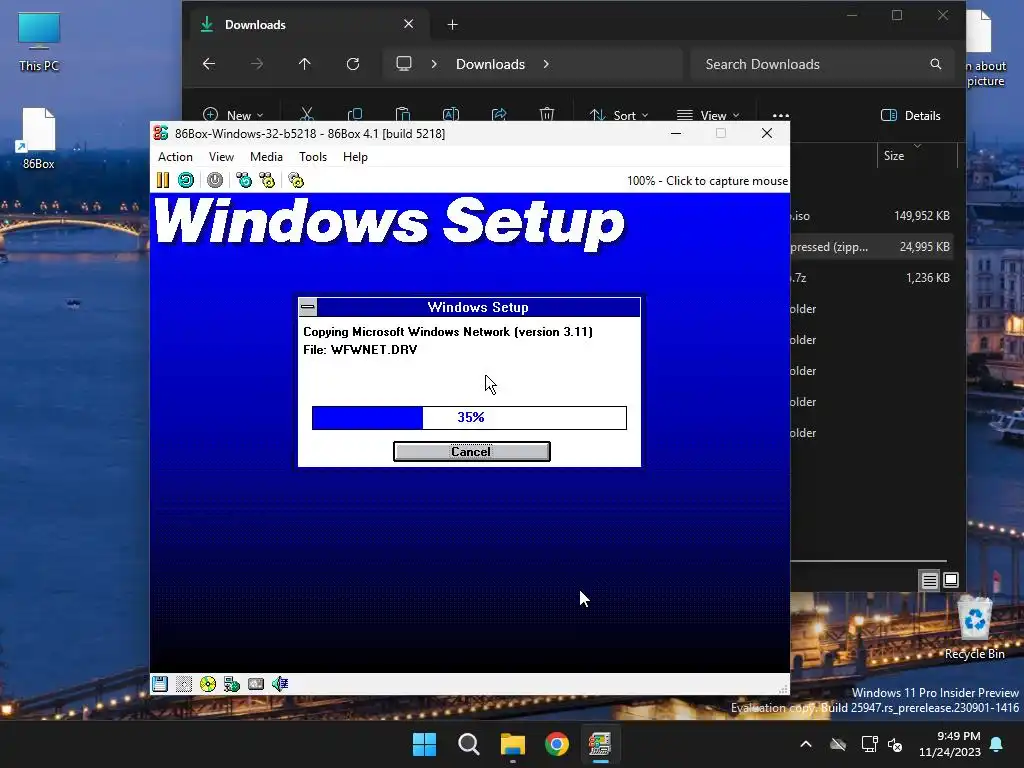The height and width of the screenshot is (768, 1024).
Task: Click the dimmed second floppy drive status icon
Action: pos(184,684)
